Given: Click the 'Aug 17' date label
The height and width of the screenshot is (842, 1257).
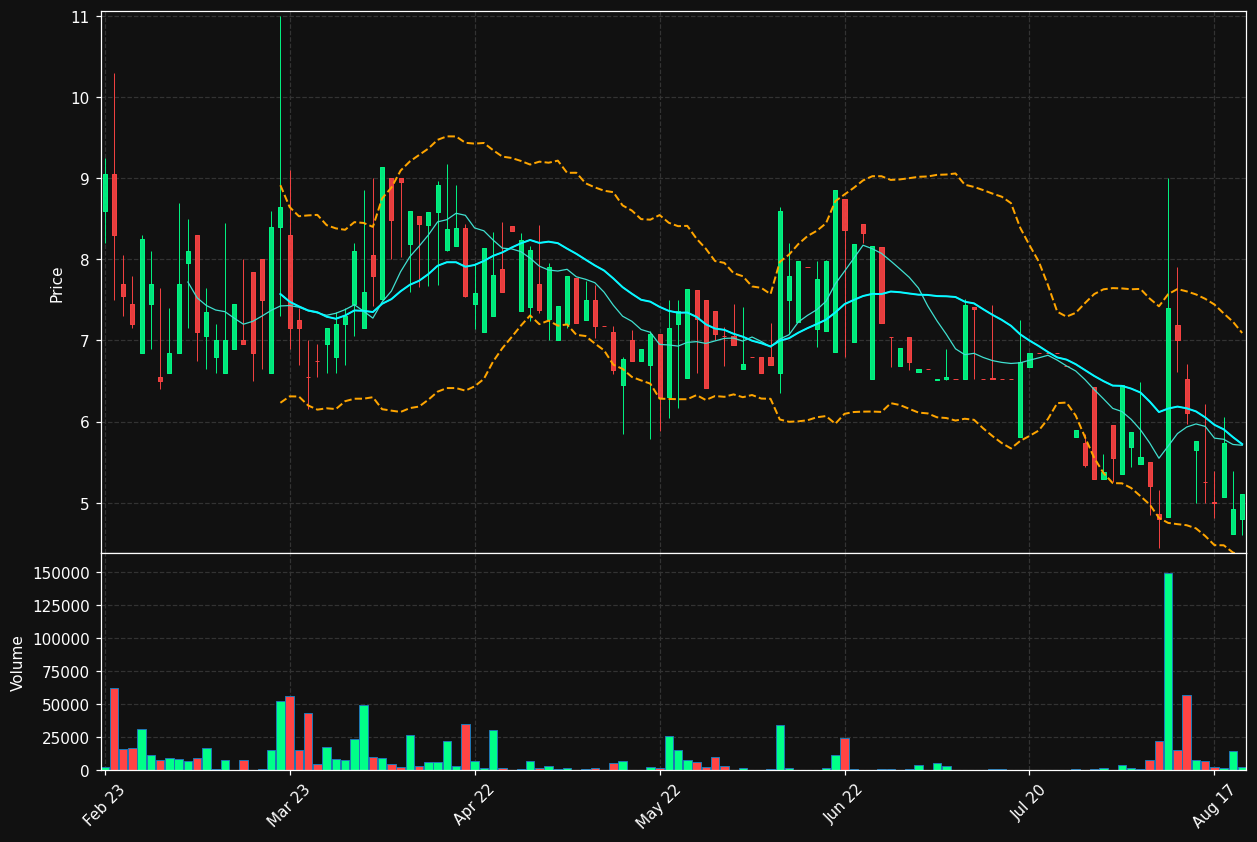Looking at the screenshot, I should 1213,805.
